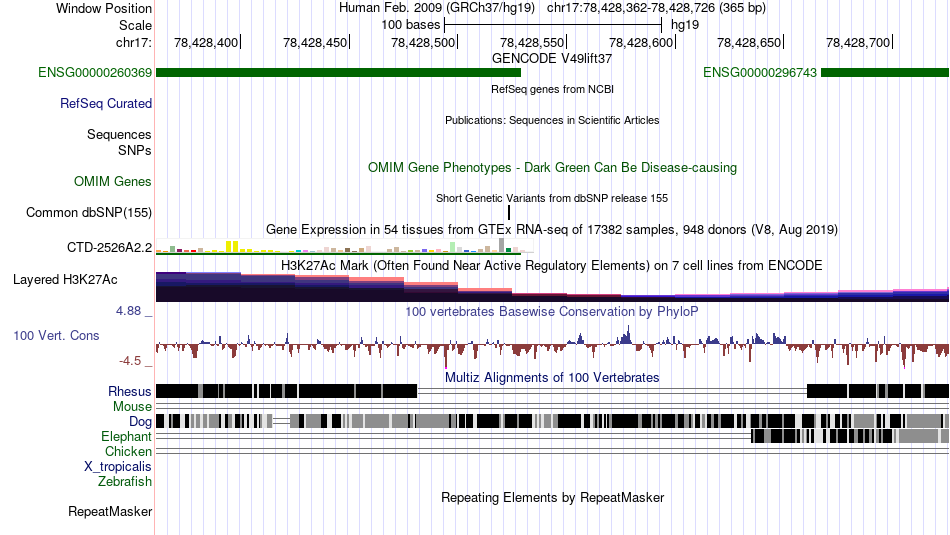The width and height of the screenshot is (950, 535).
Task: Click the -4.5 PhyloP lower scale value
Action: [130, 361]
